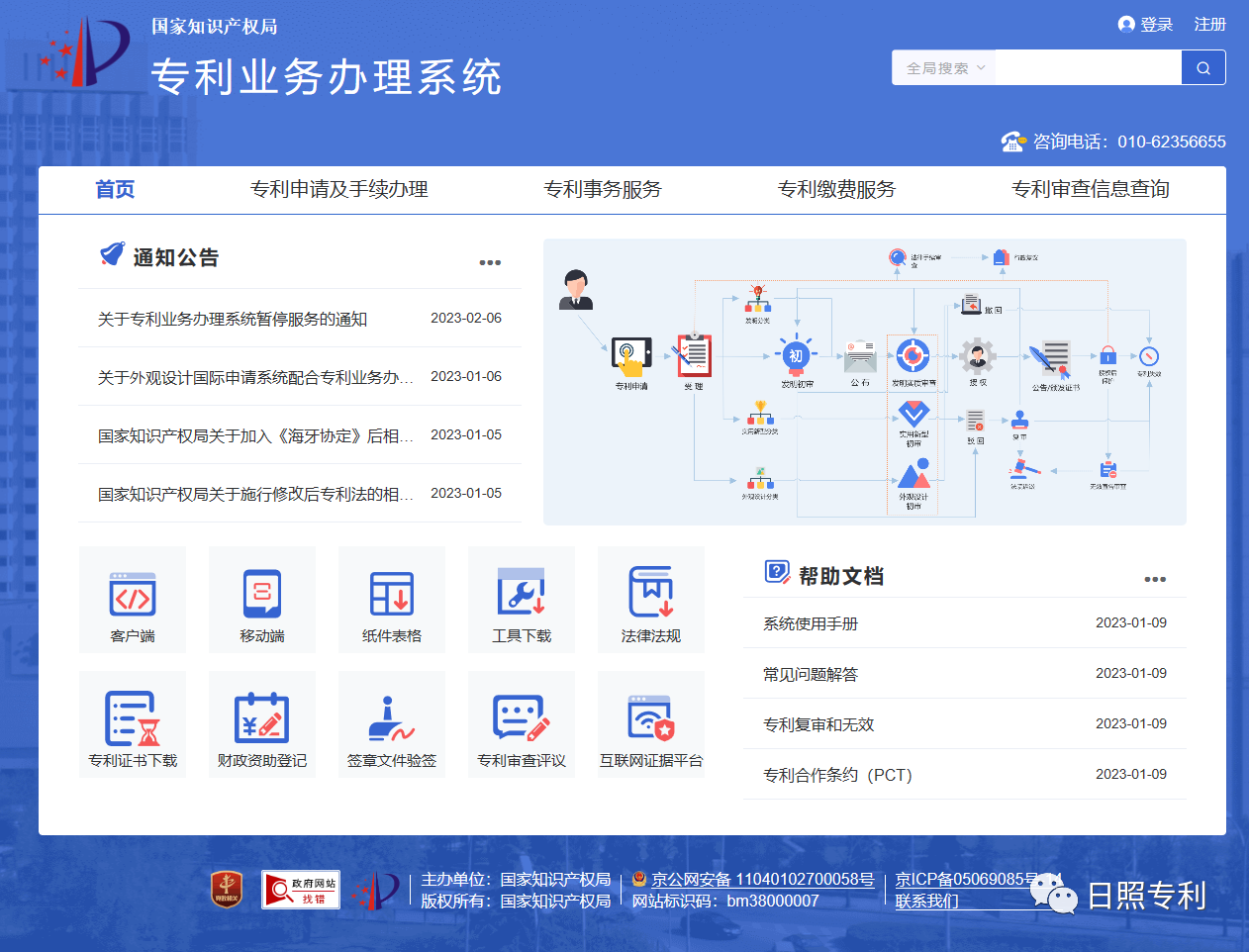1249x952 pixels.
Task: Open 系统使用手册 help document
Action: tap(811, 623)
